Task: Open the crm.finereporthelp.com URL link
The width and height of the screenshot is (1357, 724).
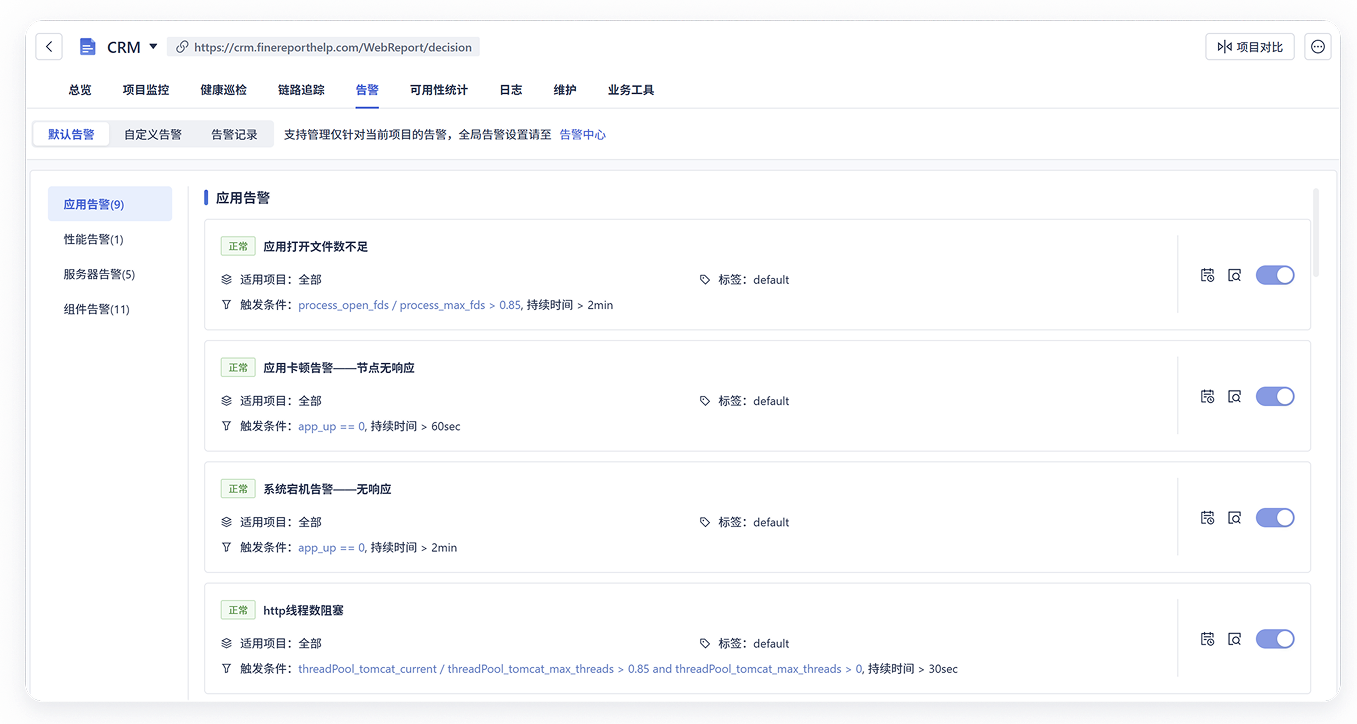Action: (x=333, y=47)
